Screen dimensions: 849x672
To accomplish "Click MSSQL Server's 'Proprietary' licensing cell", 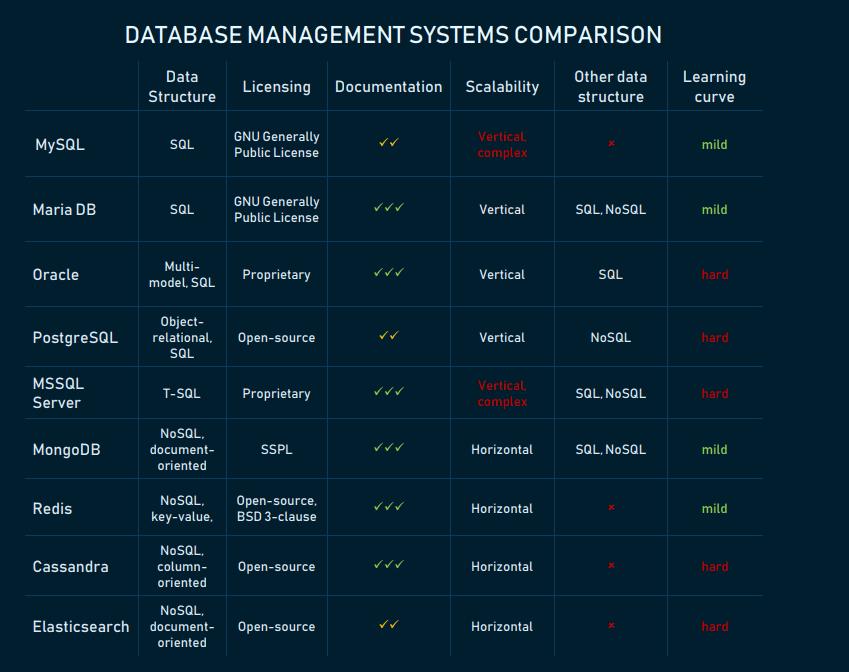I will 277,394.
